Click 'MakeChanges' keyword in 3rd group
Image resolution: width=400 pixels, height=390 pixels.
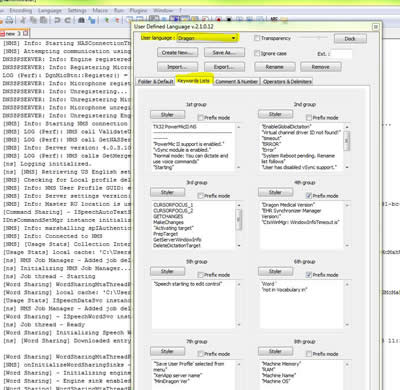(168, 222)
